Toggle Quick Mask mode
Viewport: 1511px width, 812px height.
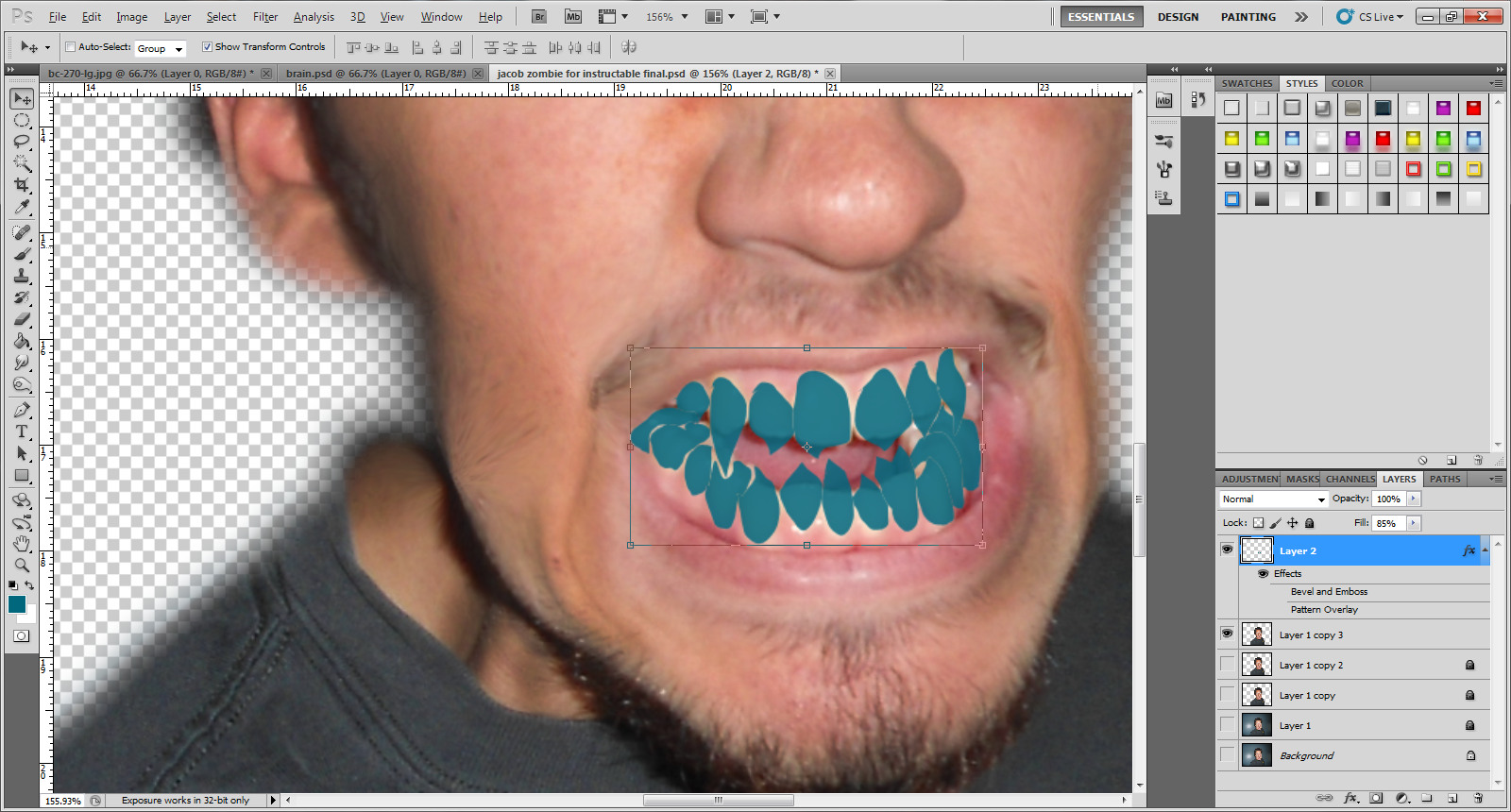pos(21,635)
